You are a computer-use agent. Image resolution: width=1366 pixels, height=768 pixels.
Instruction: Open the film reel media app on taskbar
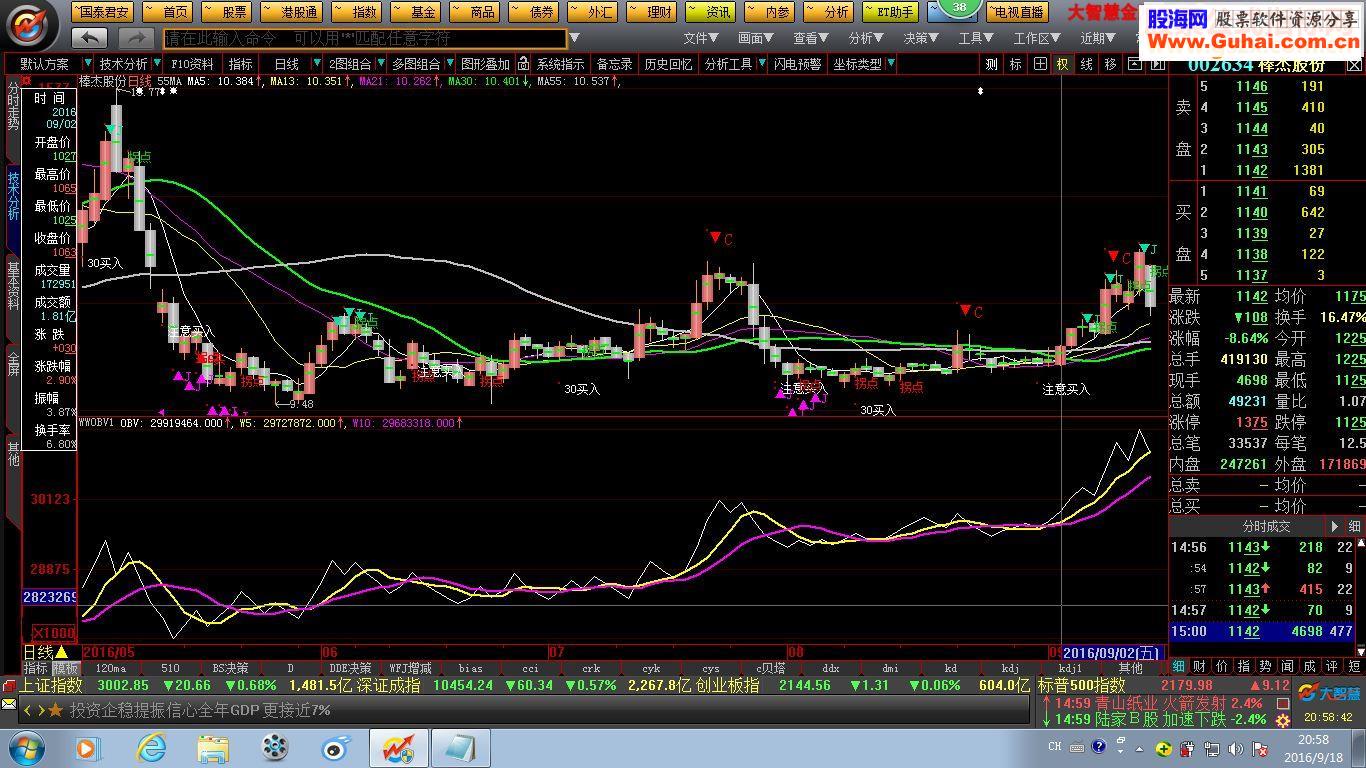click(x=274, y=748)
